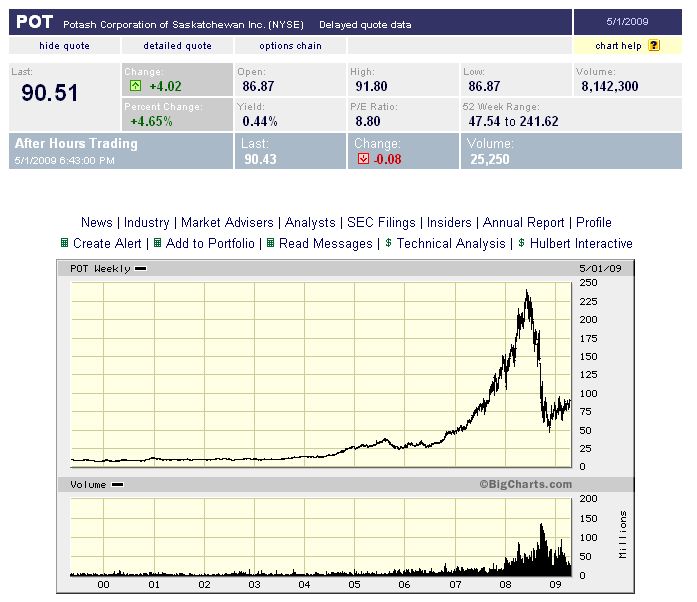The width and height of the screenshot is (697, 602).
Task: Click the percent change +4.65%
Action: click(151, 121)
